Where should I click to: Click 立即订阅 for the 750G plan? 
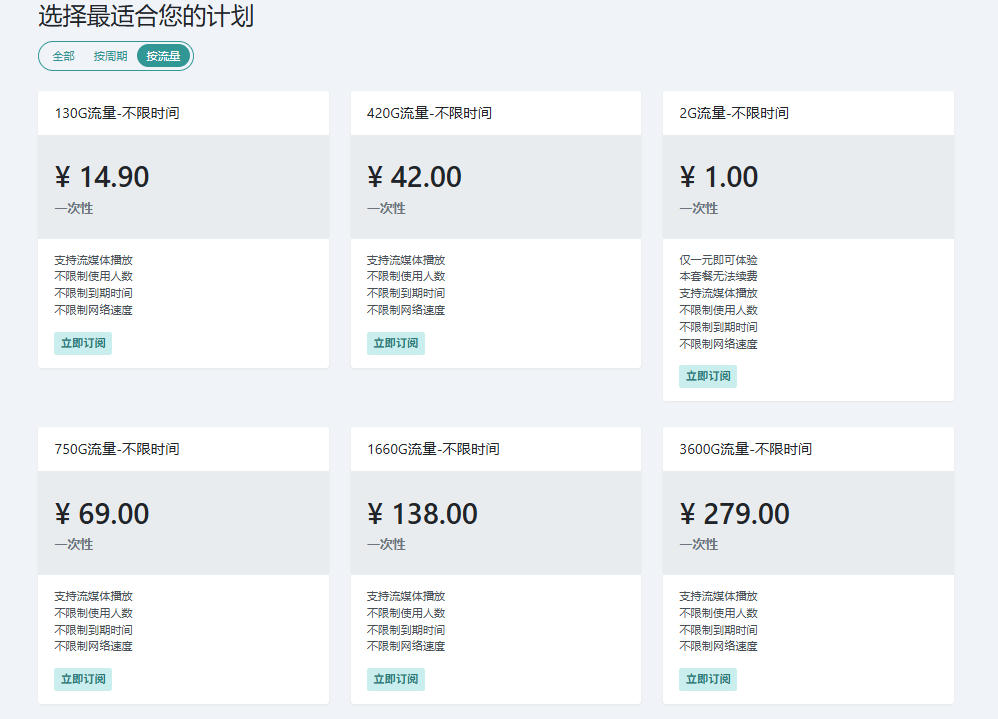coord(83,679)
